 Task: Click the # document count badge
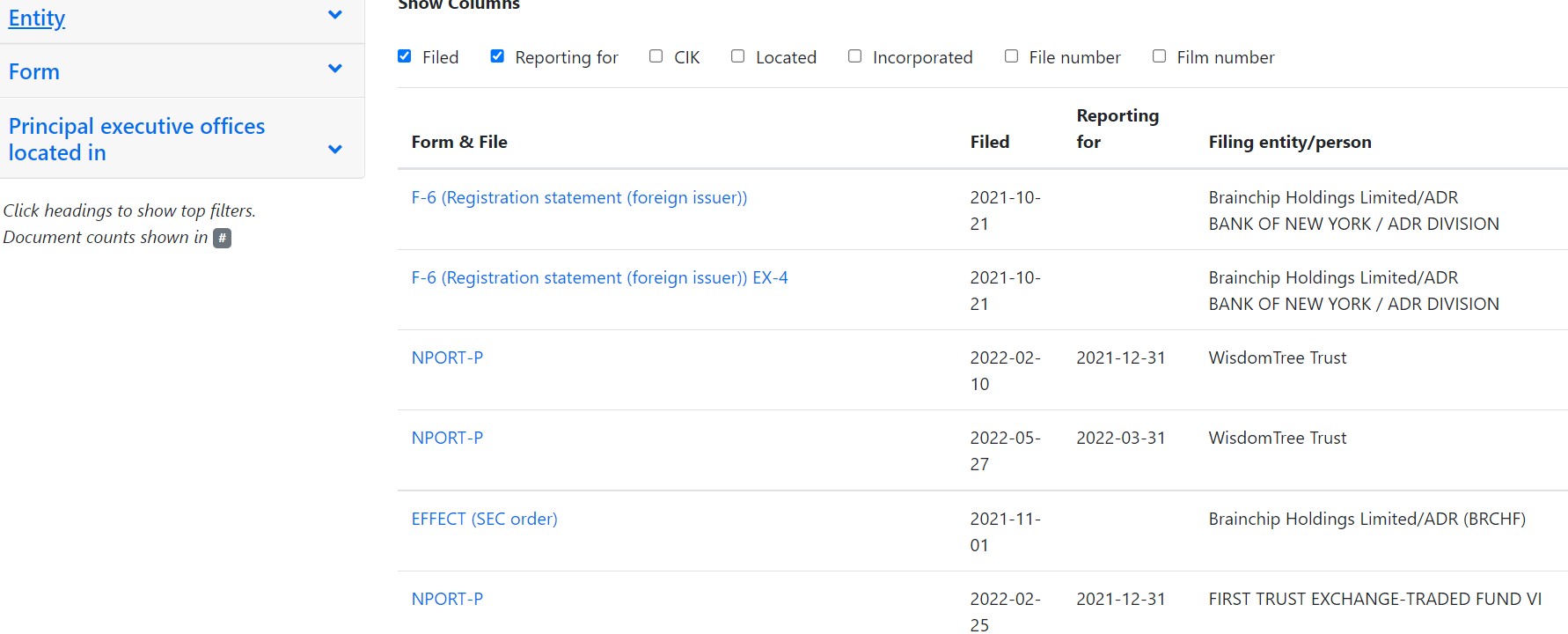point(223,238)
